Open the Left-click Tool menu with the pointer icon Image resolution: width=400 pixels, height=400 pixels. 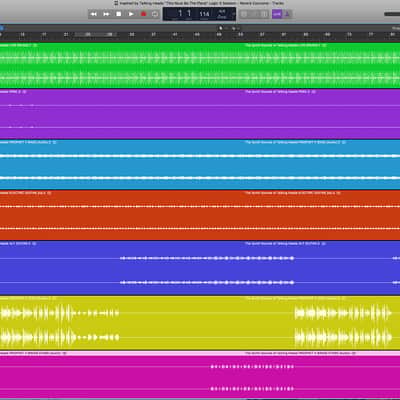click(x=222, y=28)
